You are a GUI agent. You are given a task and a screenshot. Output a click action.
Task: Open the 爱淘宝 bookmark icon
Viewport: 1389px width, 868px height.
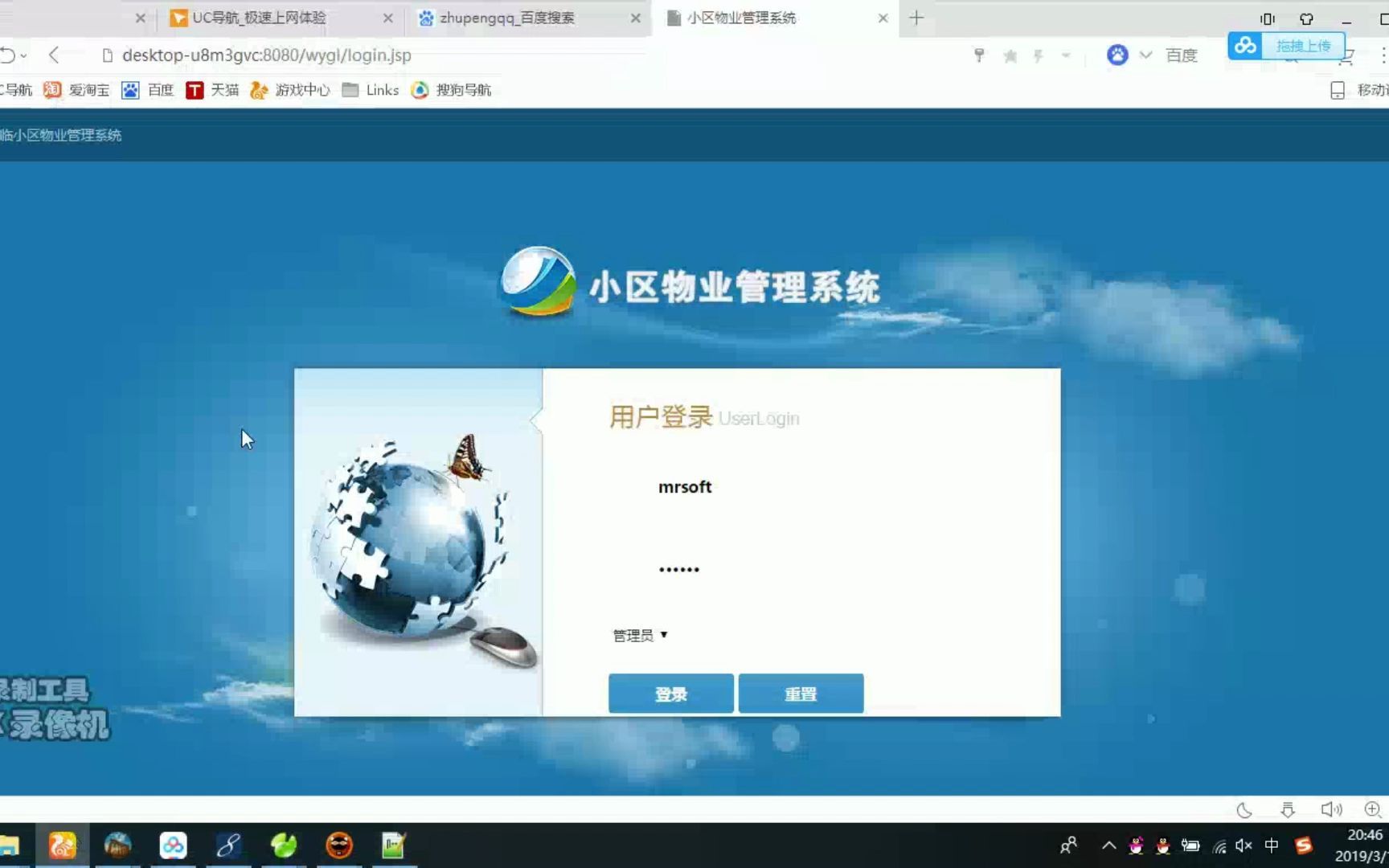(x=51, y=90)
